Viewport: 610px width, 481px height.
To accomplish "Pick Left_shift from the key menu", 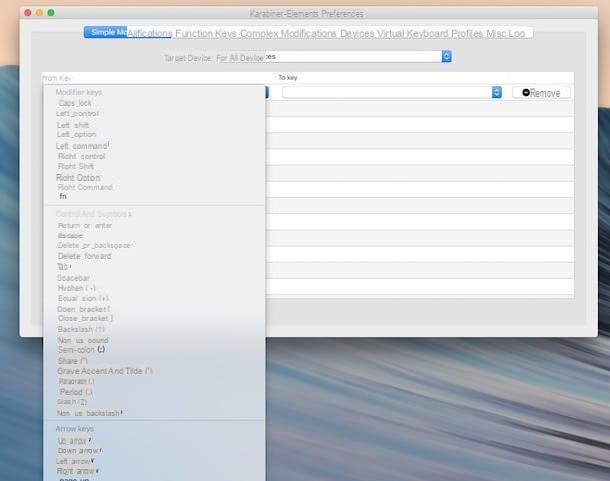I will pyautogui.click(x=73, y=125).
